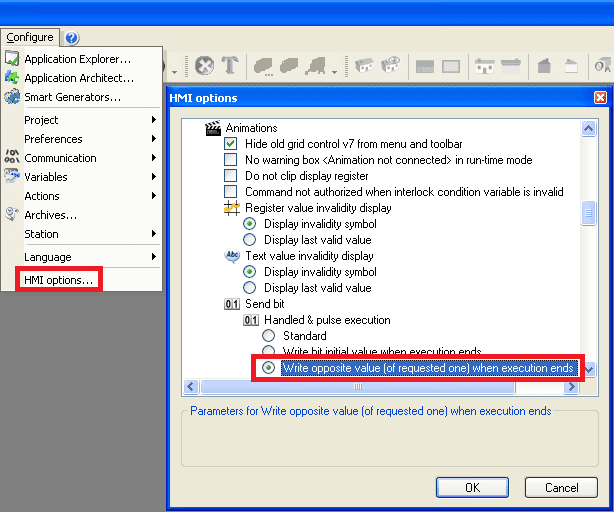This screenshot has width=614, height=512.
Task: Click the OK button
Action: (473, 487)
